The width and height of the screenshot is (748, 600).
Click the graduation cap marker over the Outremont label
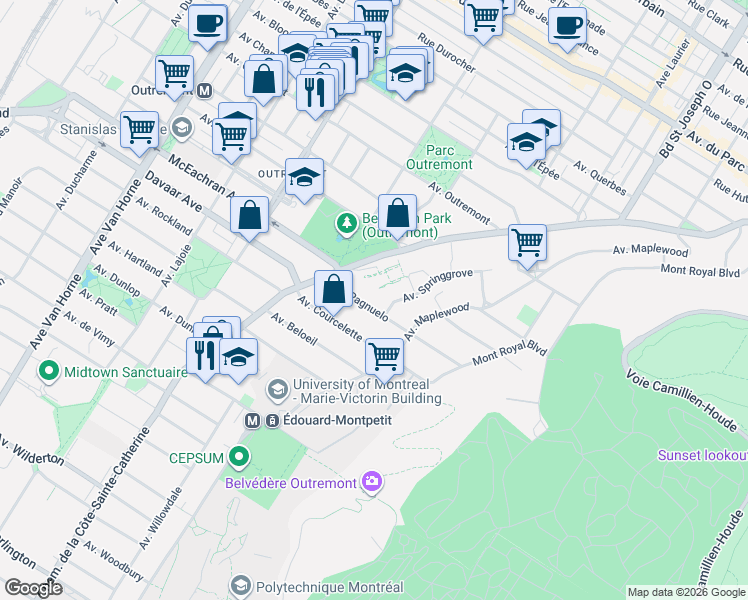[x=304, y=180]
